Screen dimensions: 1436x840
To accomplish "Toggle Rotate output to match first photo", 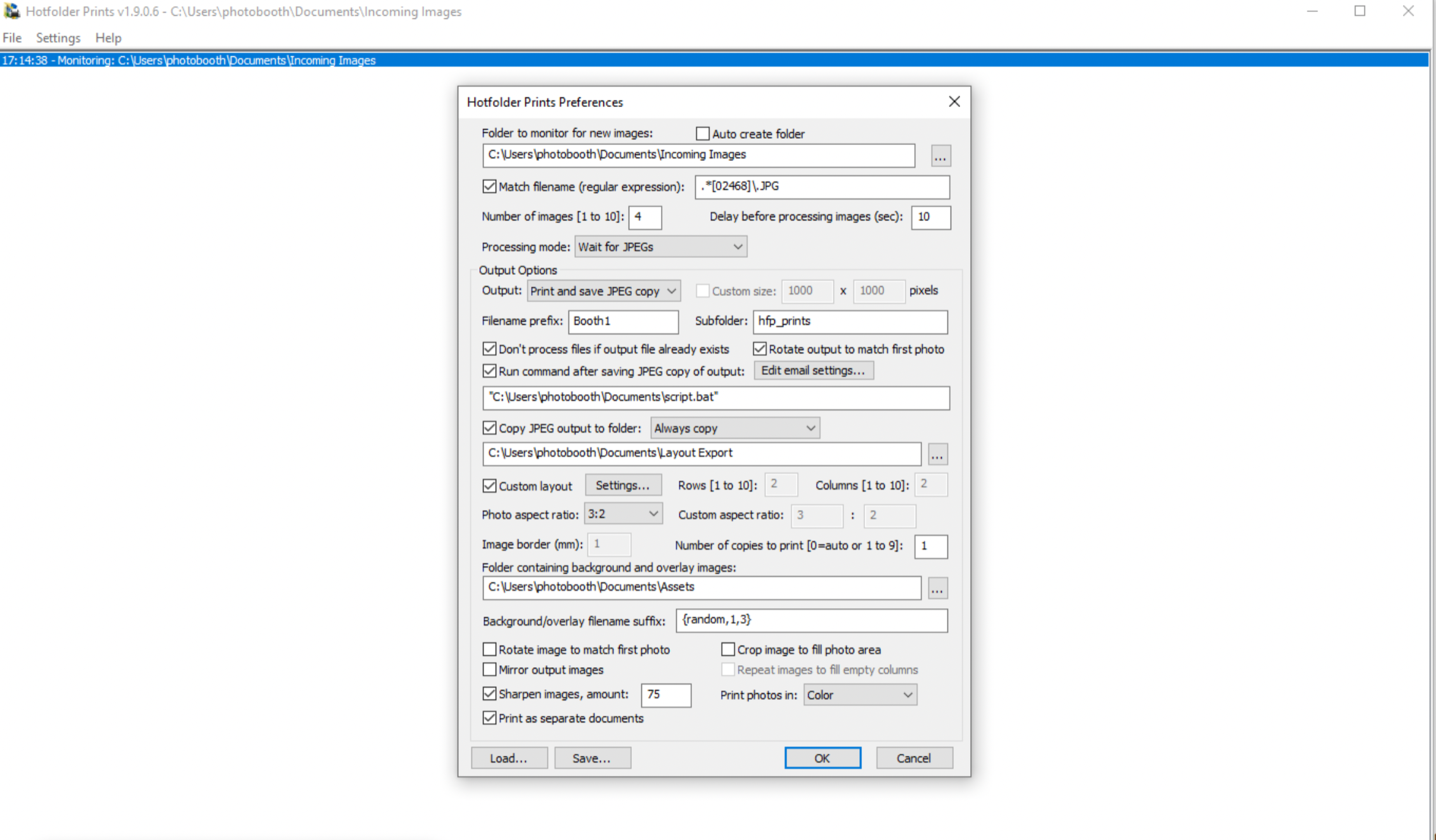I will click(x=759, y=349).
